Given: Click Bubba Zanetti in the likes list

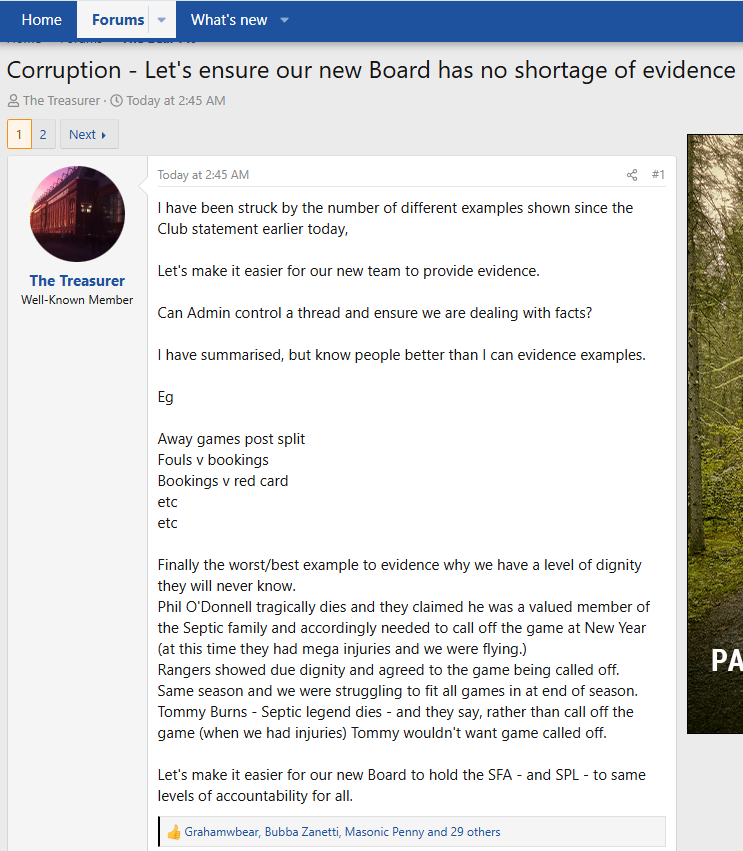Looking at the screenshot, I should tap(302, 832).
